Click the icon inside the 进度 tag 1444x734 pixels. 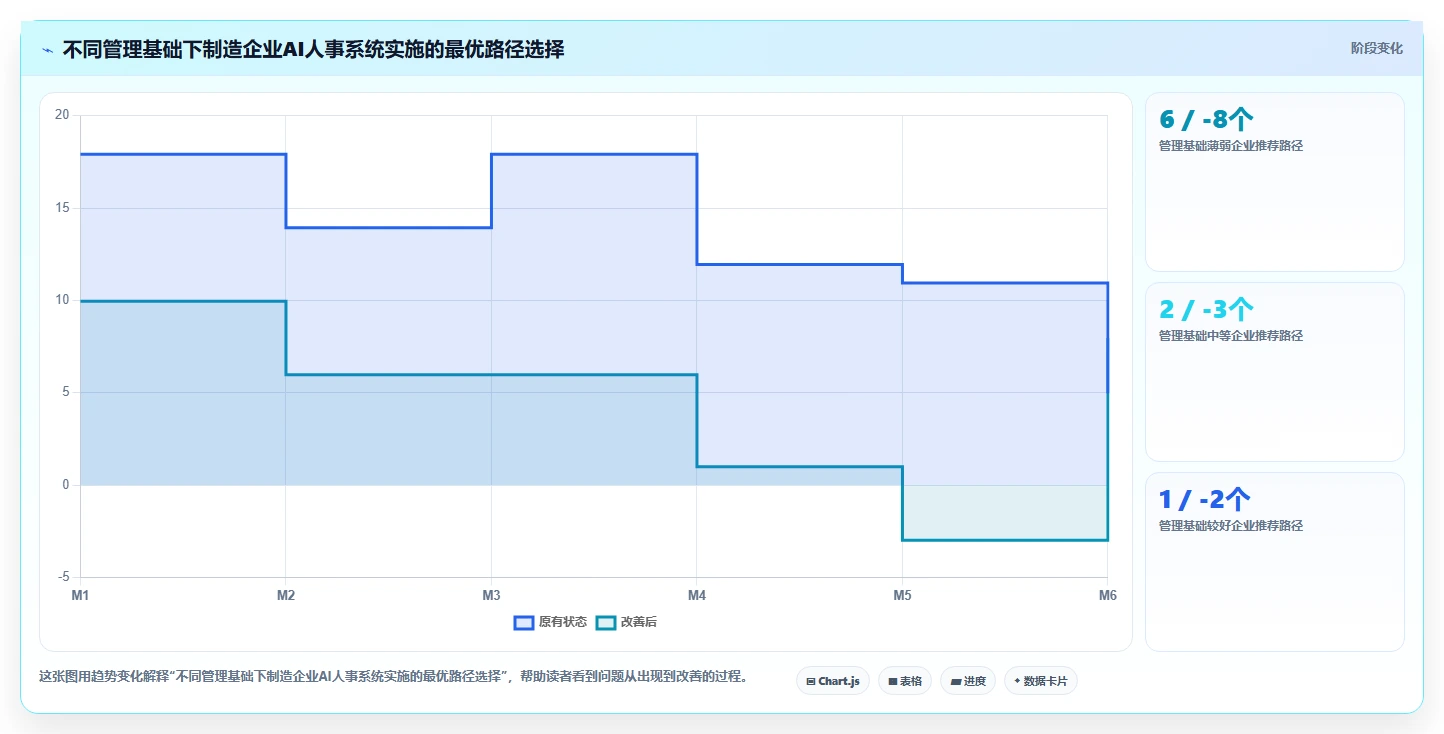[956, 682]
